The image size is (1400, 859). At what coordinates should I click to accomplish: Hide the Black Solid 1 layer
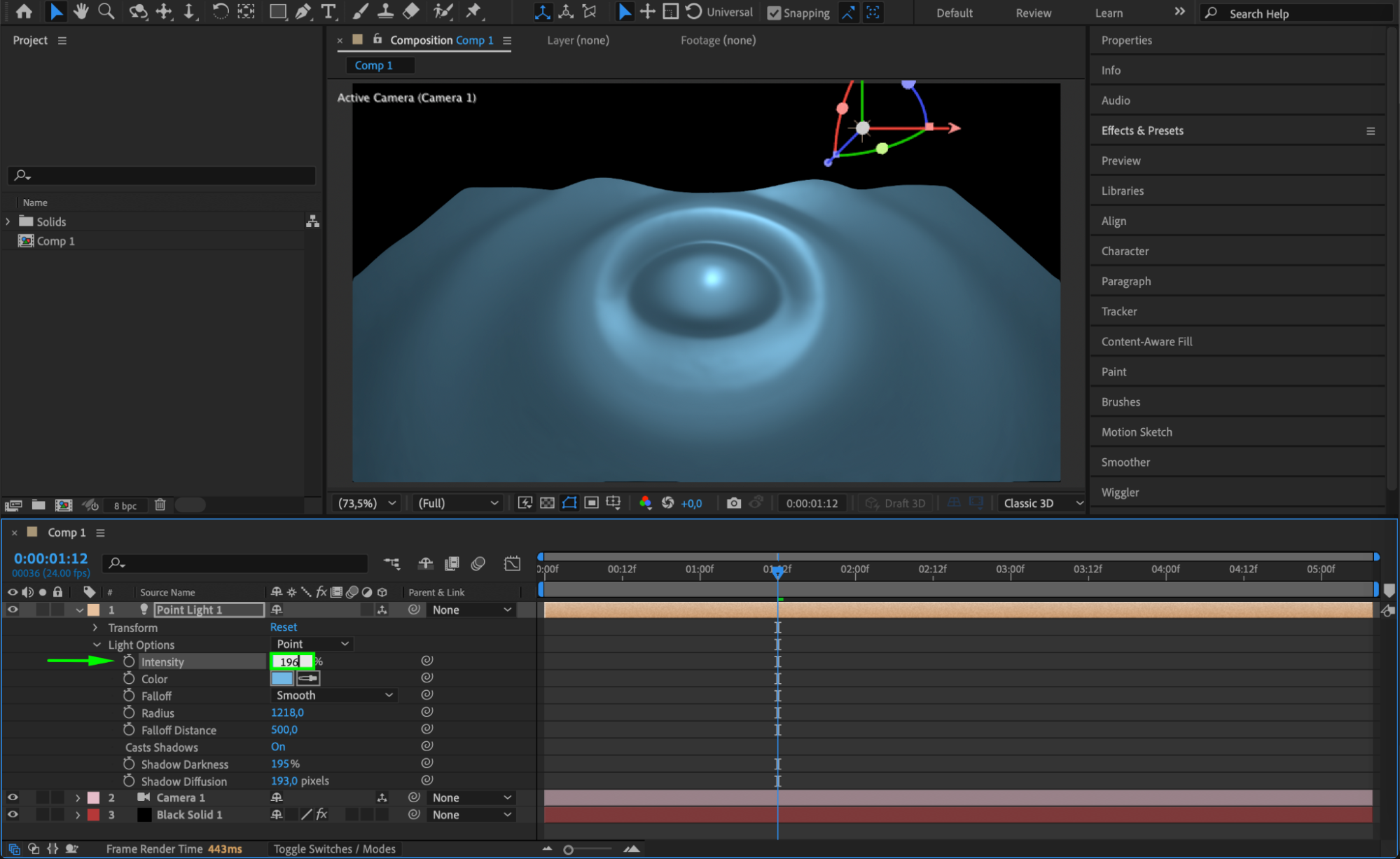click(13, 815)
